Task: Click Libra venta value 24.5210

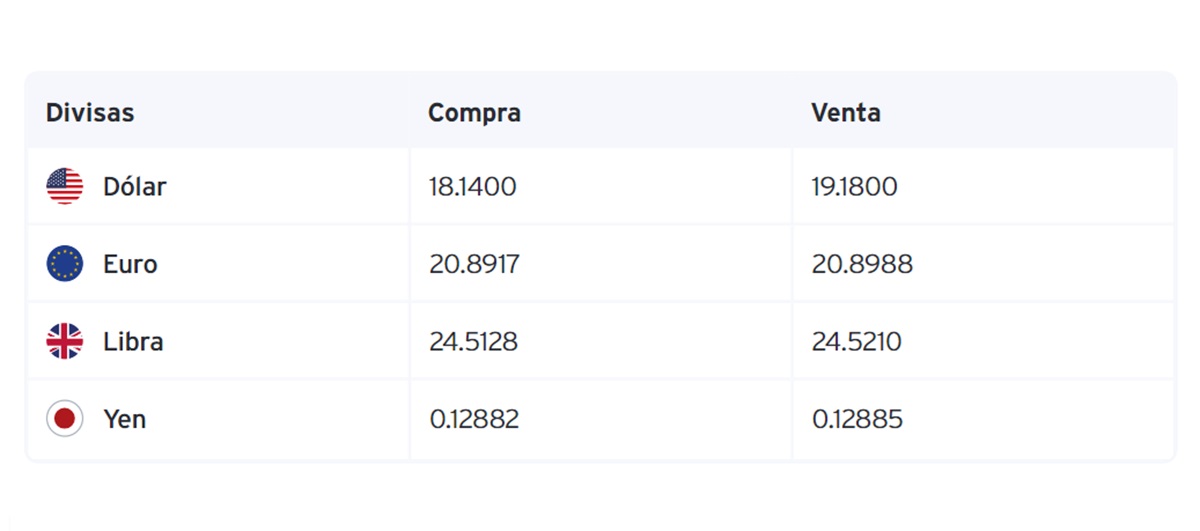Action: point(857,341)
